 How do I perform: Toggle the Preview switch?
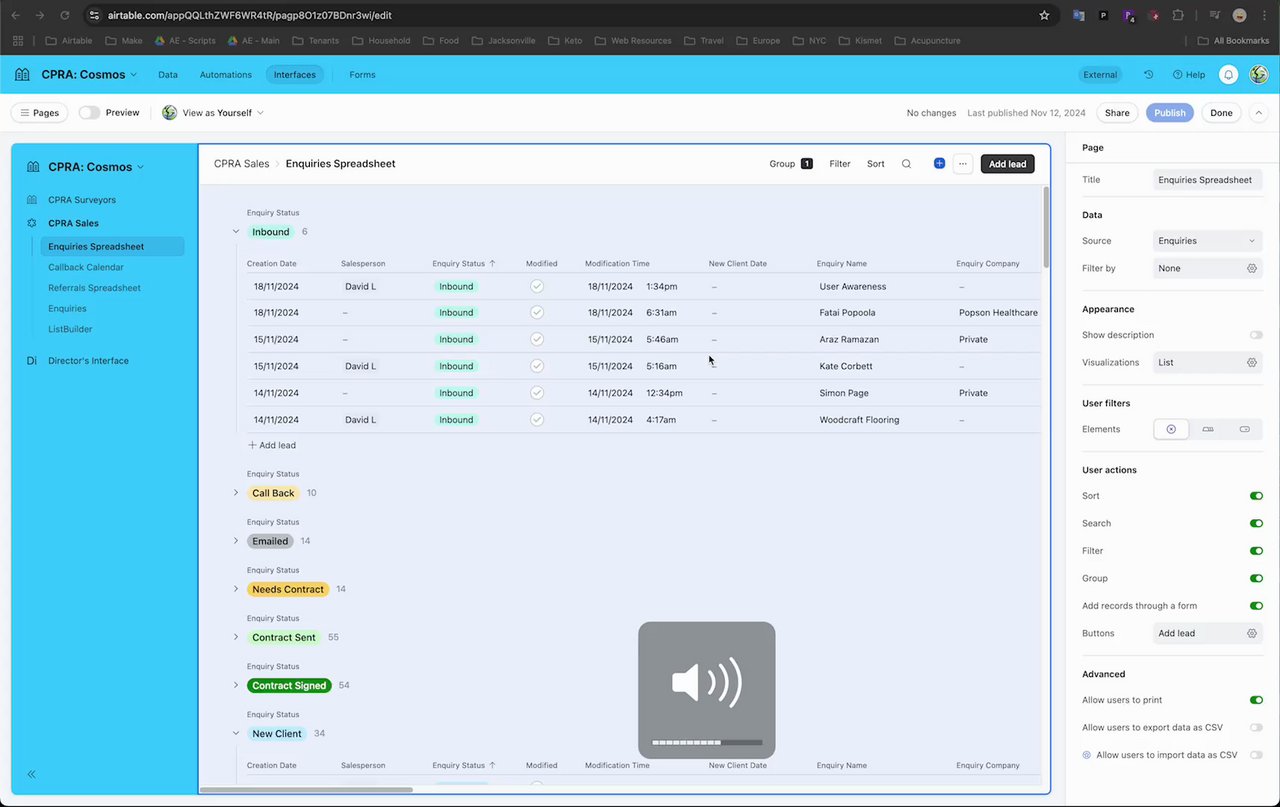90,113
